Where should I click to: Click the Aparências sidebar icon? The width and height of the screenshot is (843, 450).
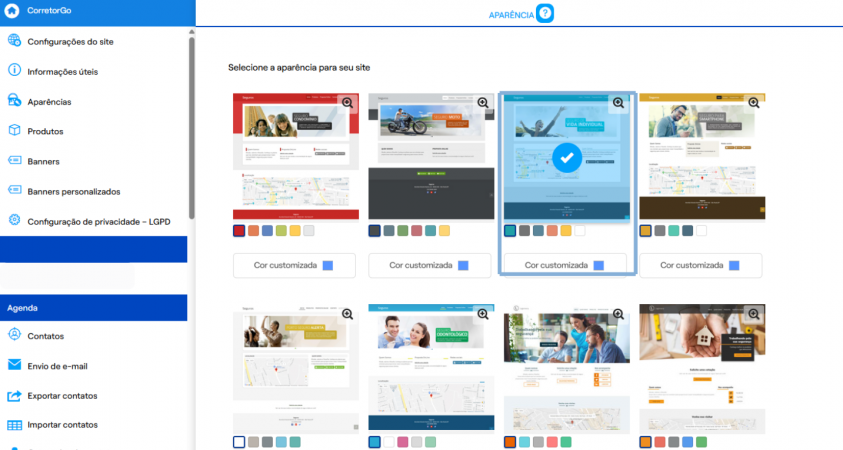(15, 101)
